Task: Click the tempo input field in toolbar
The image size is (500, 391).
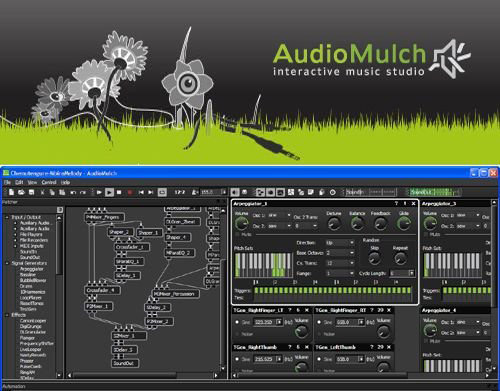Action: tap(211, 192)
